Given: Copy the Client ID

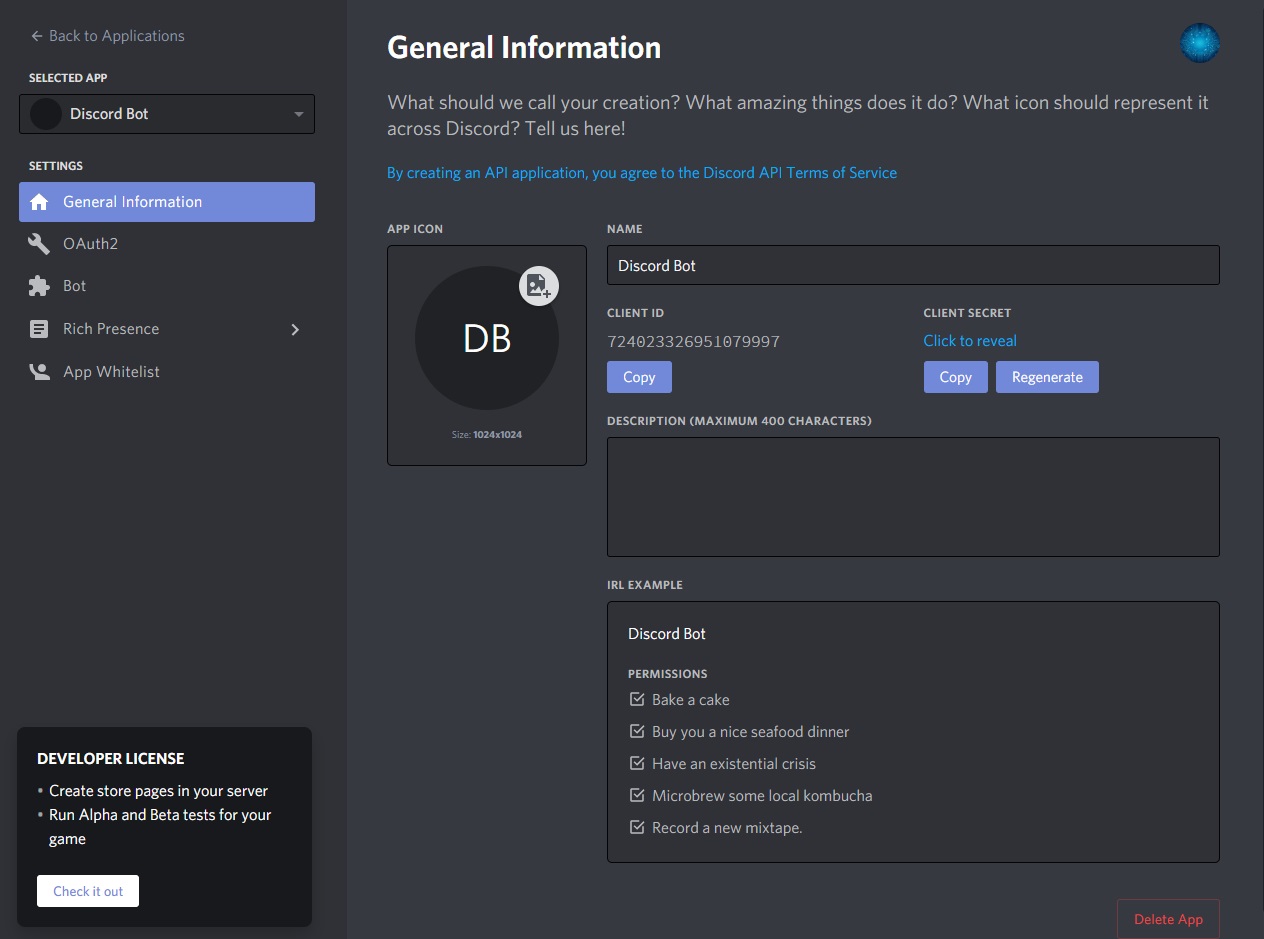Looking at the screenshot, I should pyautogui.click(x=639, y=377).
